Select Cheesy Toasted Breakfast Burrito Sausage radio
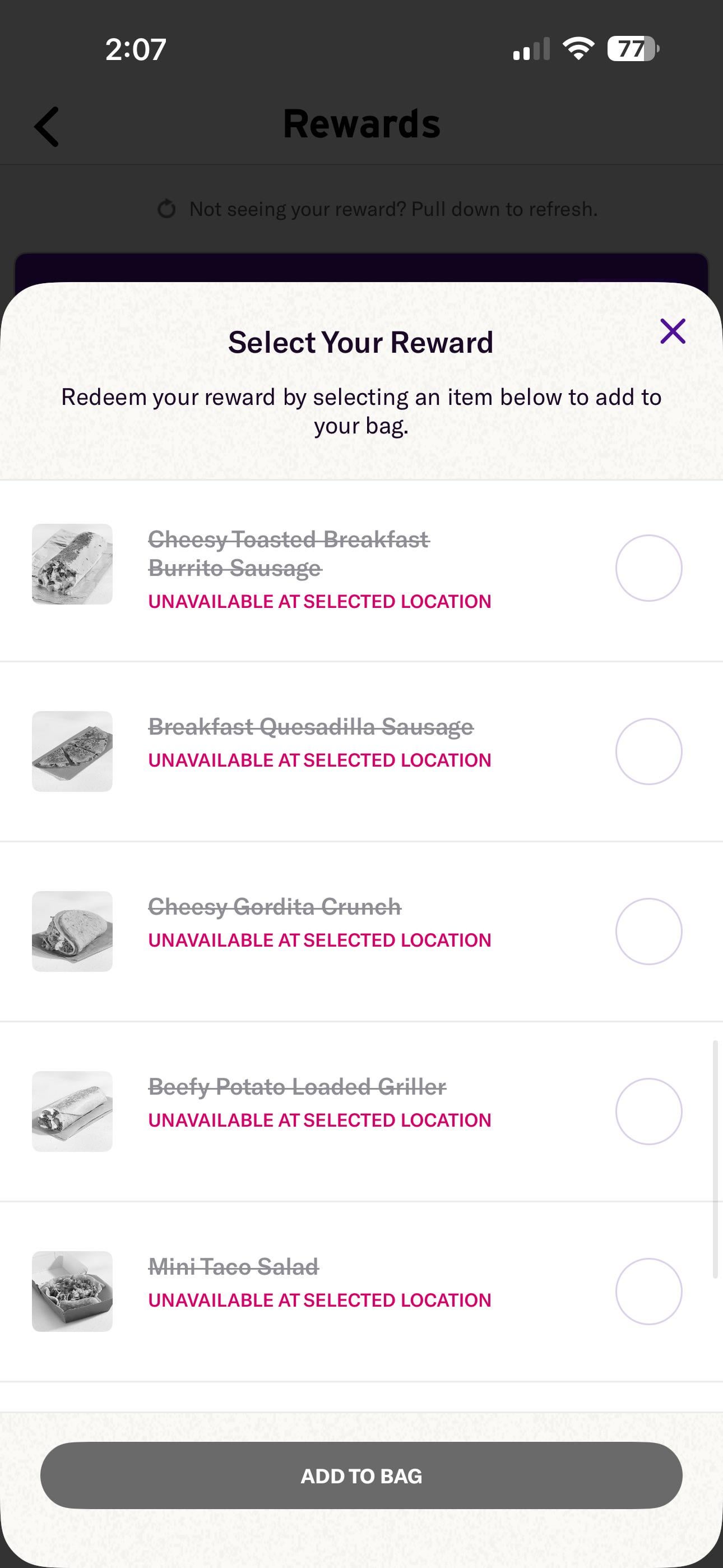 click(x=648, y=568)
